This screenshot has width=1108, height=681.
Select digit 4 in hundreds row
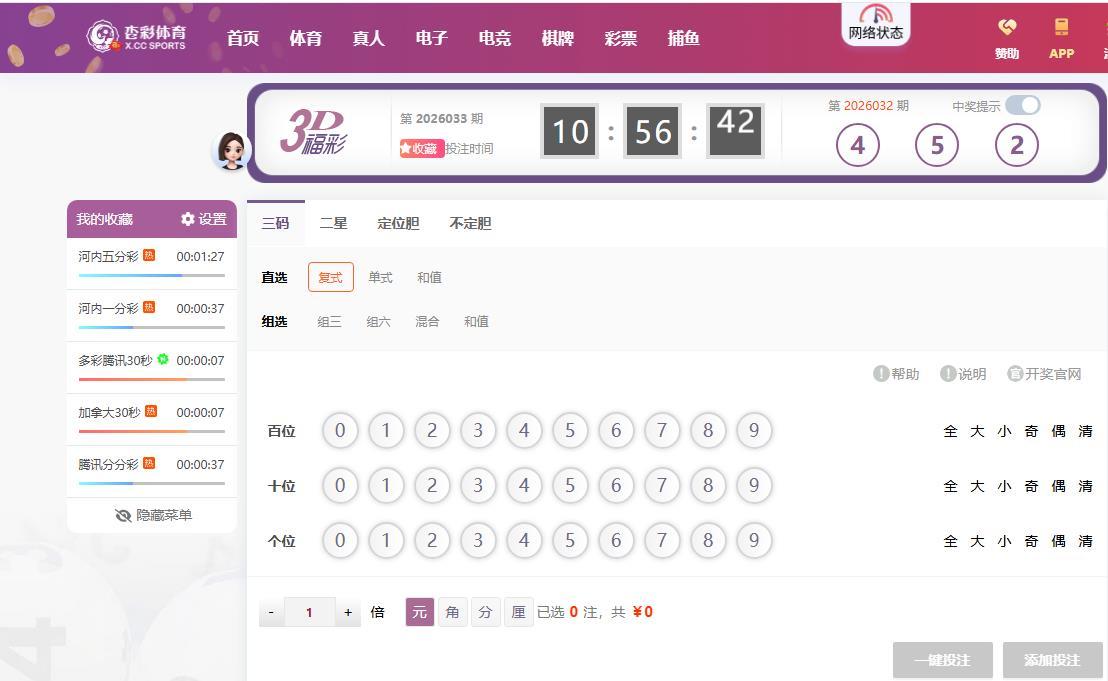524,430
